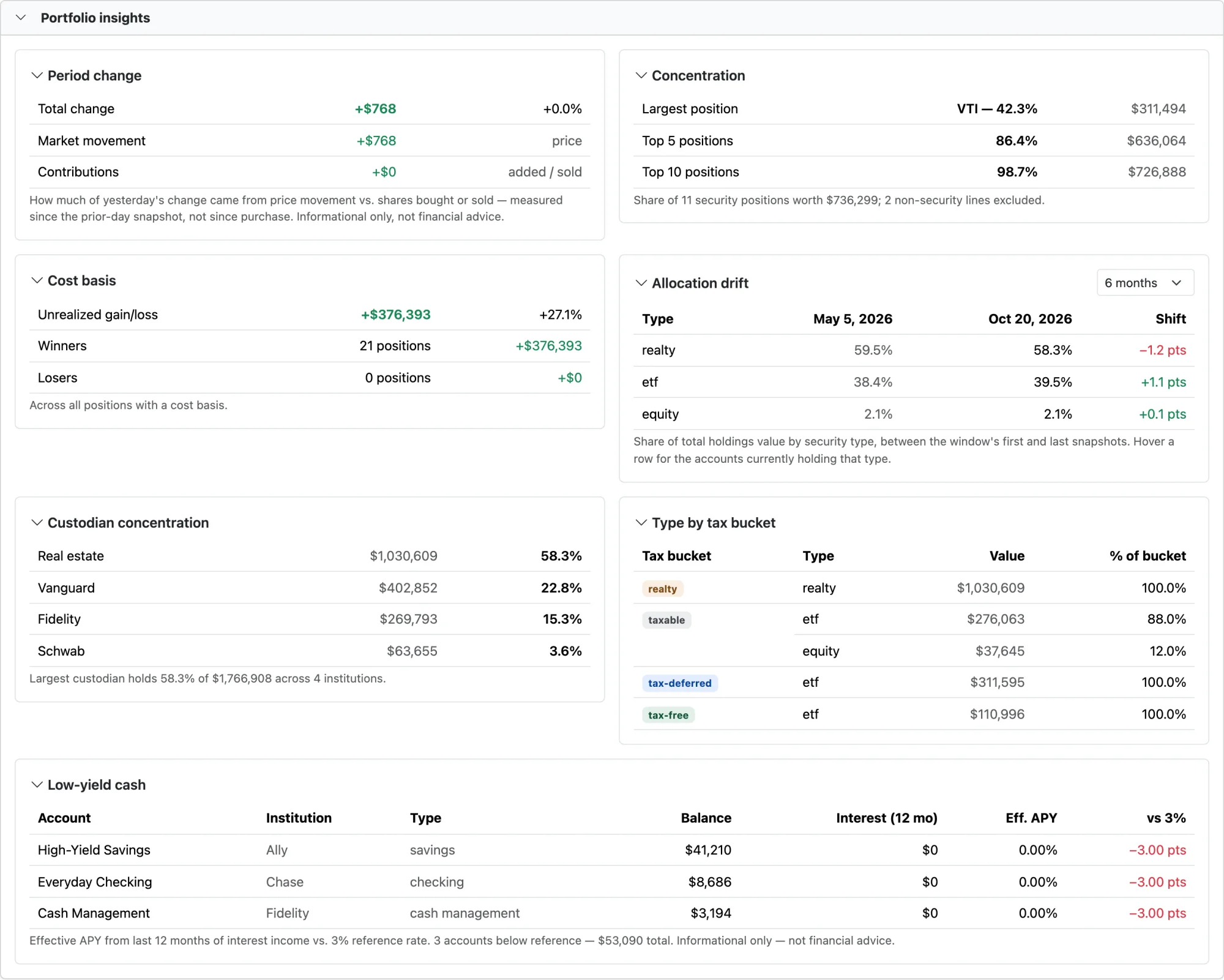
Task: Click the Cash Management account row
Action: pos(612,913)
